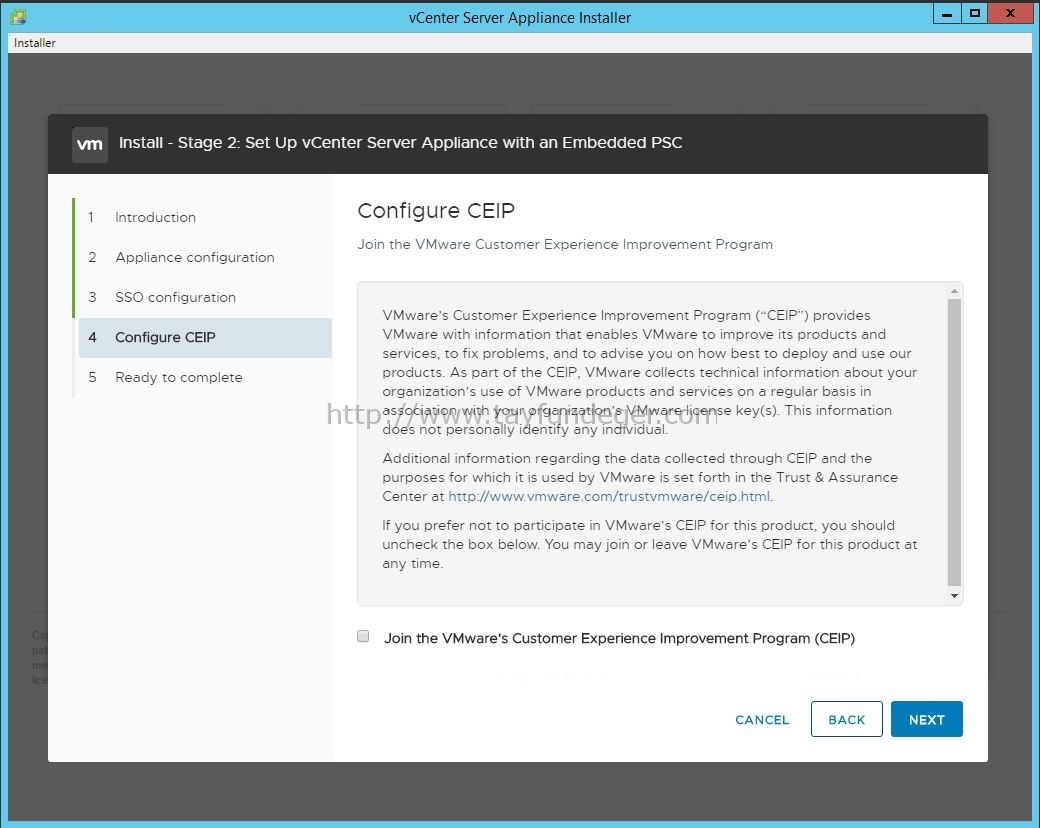This screenshot has width=1040, height=828.
Task: Click the 'Install - Stage 2' dialog title text
Action: coord(401,143)
